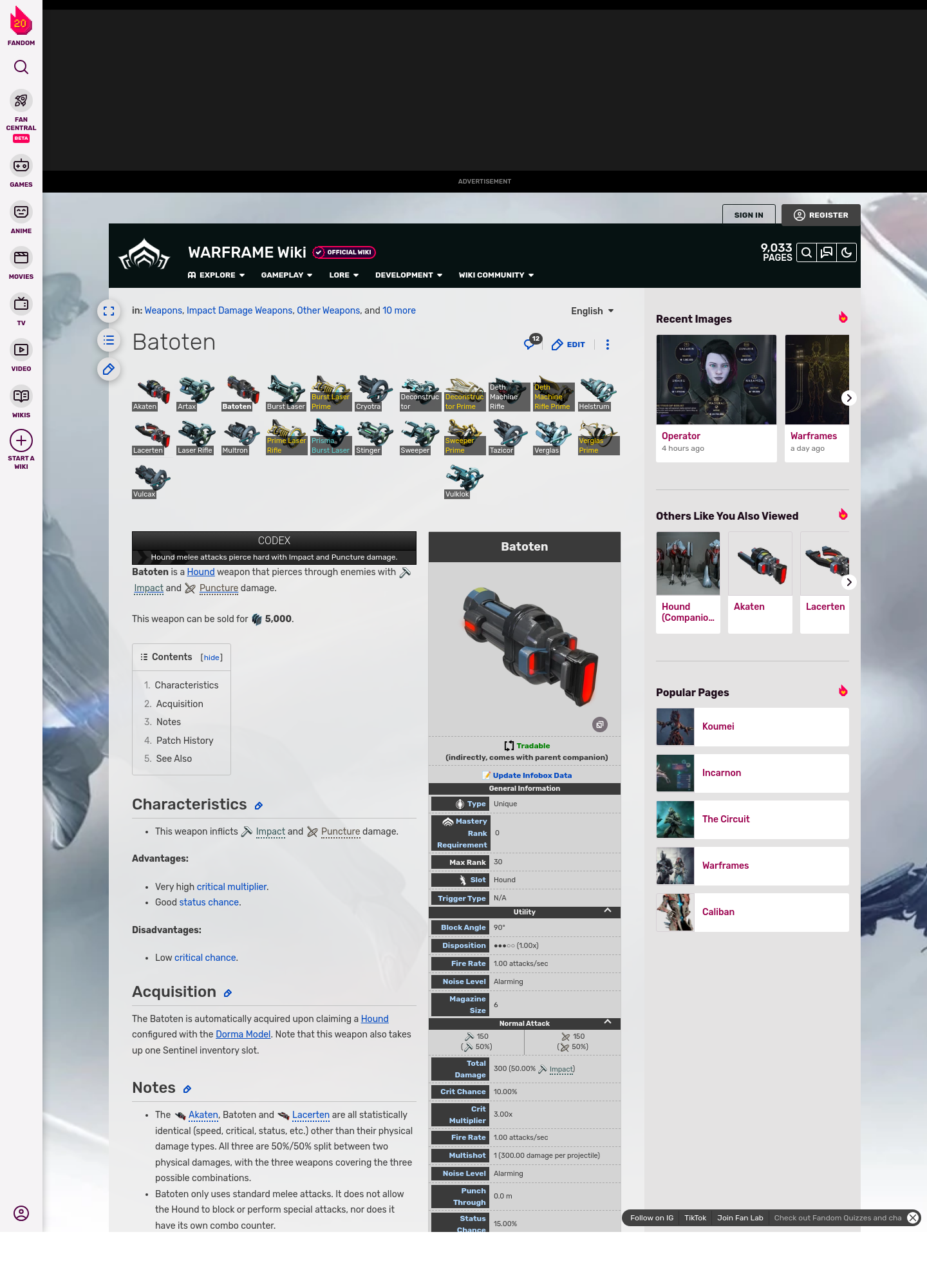
Task: Hide the Contents table
Action: 212,658
